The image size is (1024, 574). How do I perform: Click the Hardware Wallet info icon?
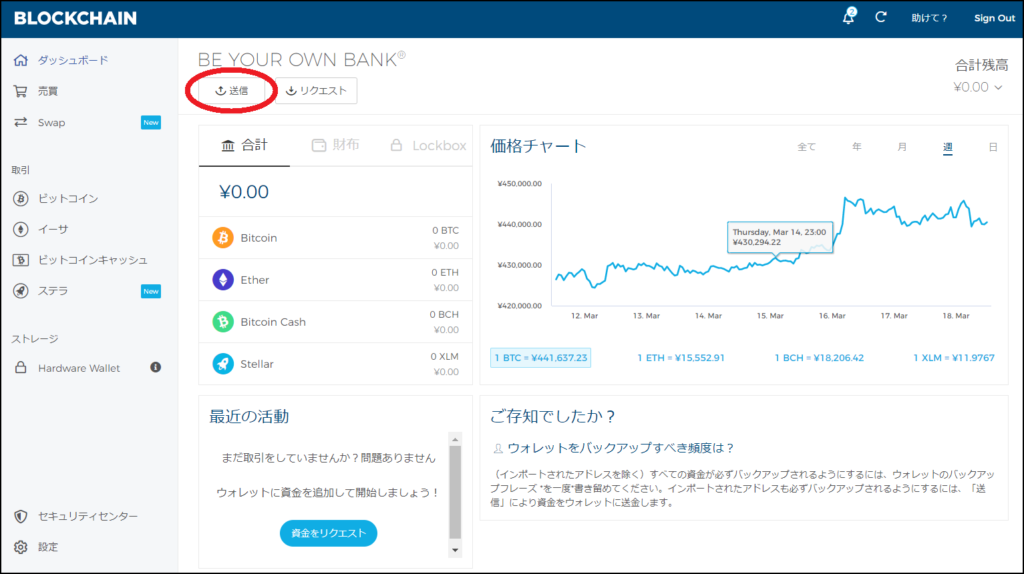(x=155, y=368)
